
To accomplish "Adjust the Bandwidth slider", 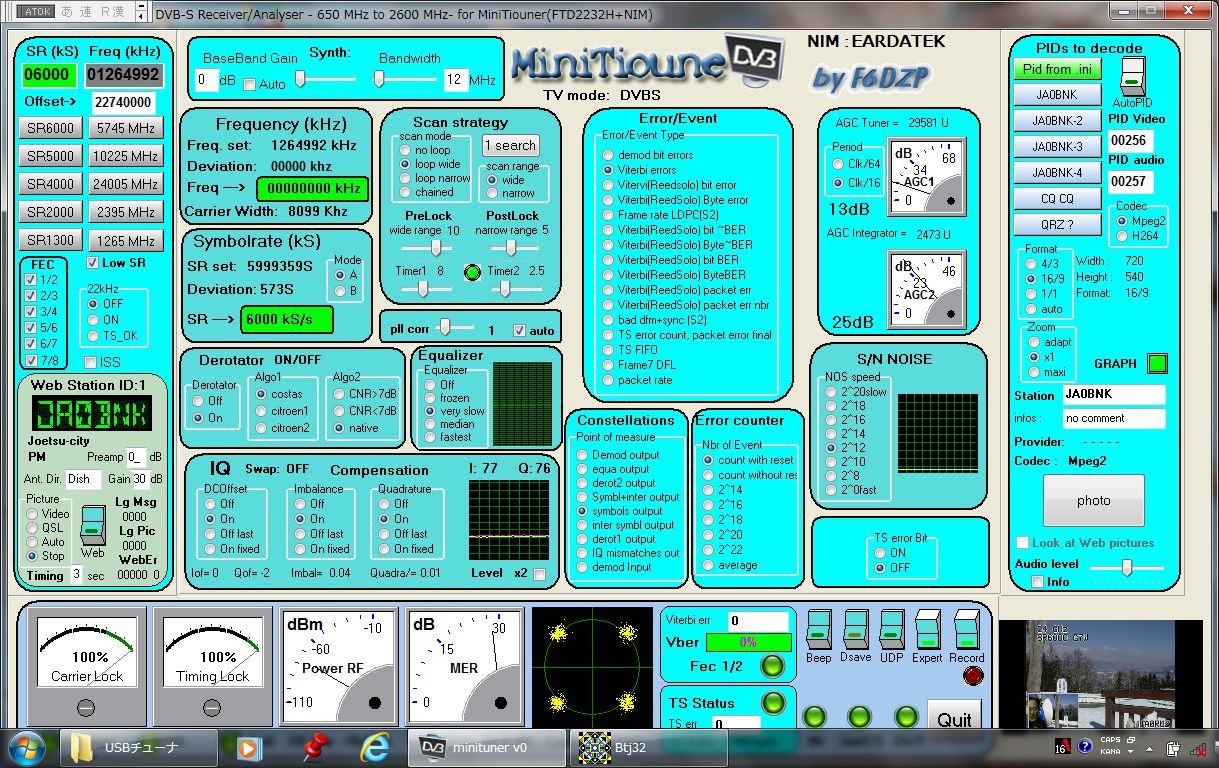I will [405, 79].
